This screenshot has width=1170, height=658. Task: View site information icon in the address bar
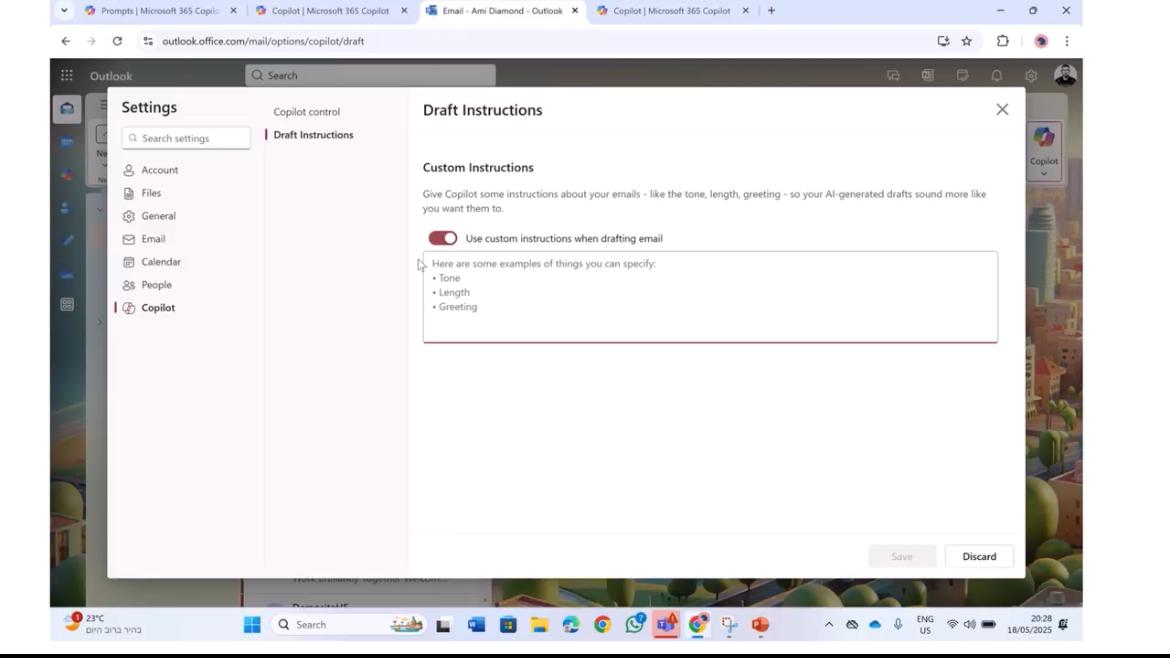pos(148,41)
